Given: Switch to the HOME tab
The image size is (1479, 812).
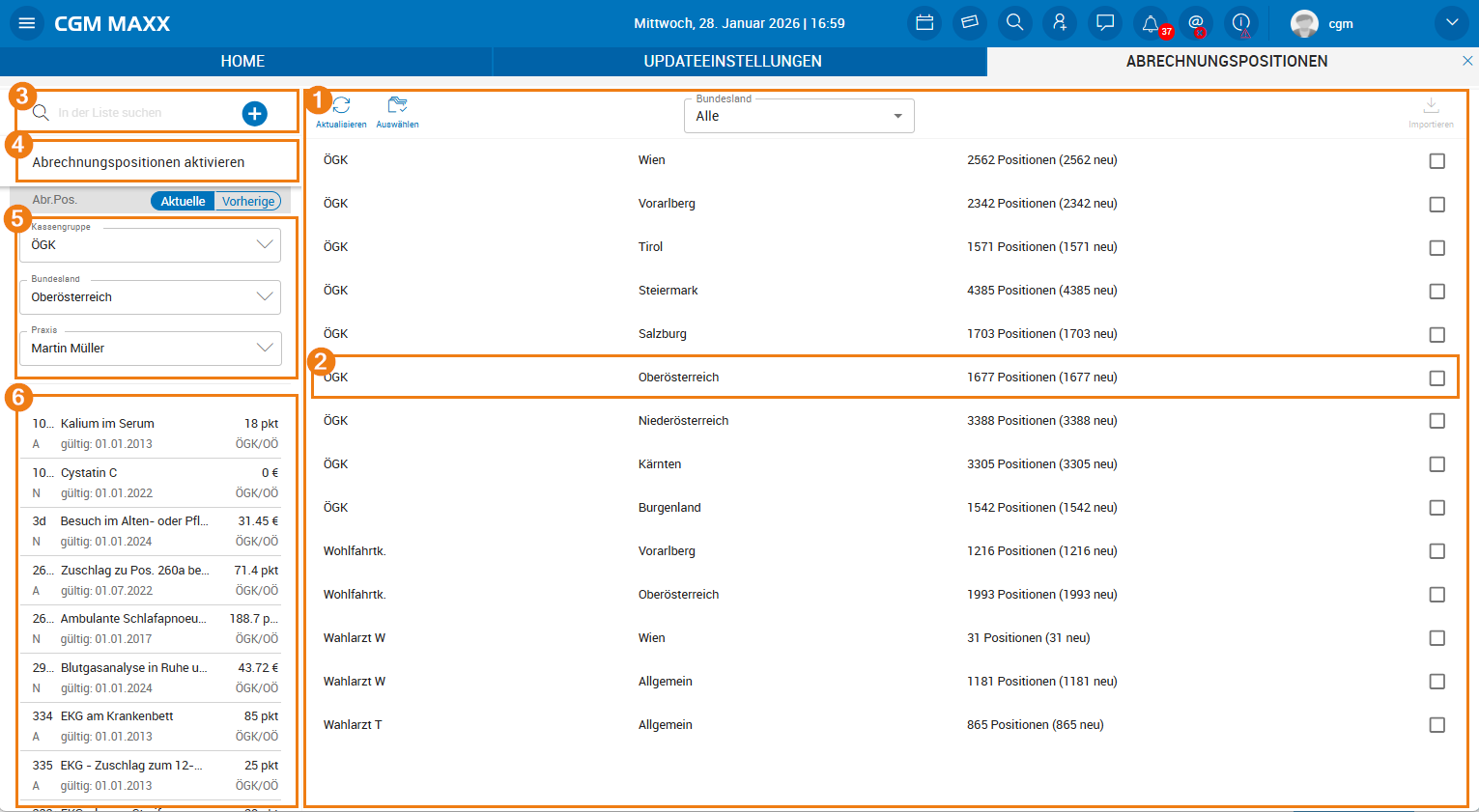Looking at the screenshot, I should click(242, 61).
